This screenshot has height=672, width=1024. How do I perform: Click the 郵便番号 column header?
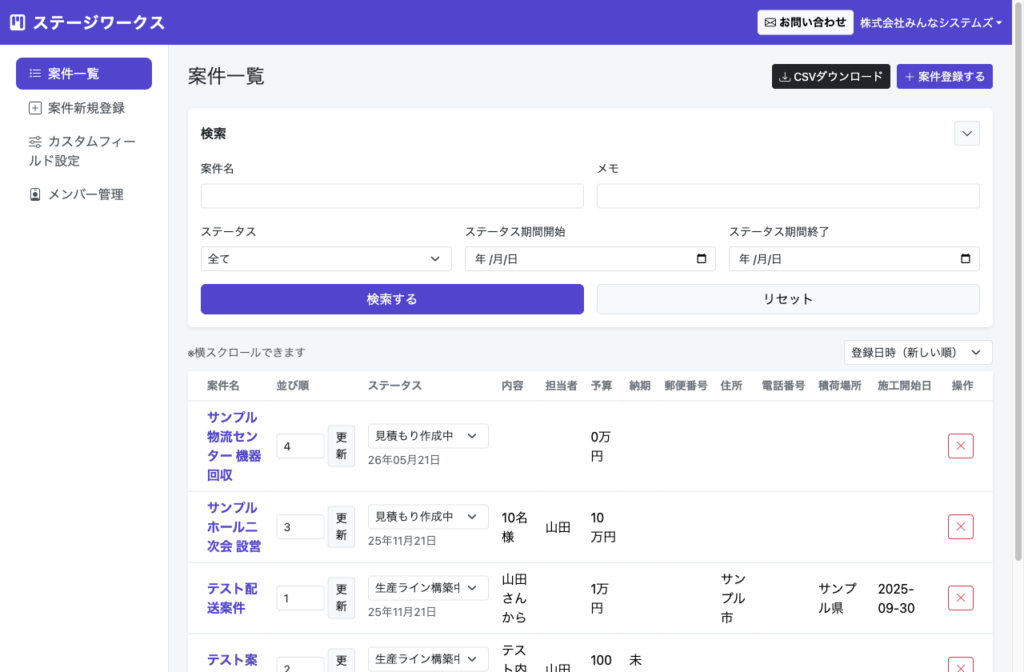686,385
